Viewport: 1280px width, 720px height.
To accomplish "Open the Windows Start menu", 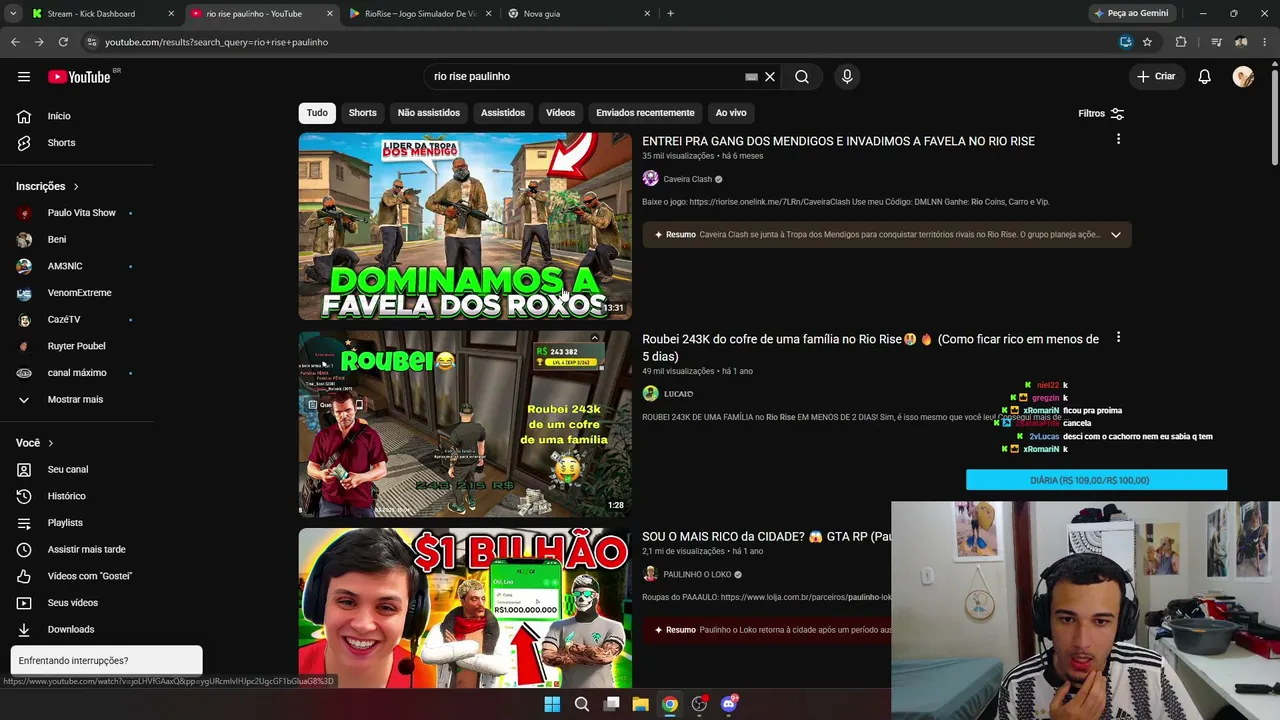I will pyautogui.click(x=552, y=704).
